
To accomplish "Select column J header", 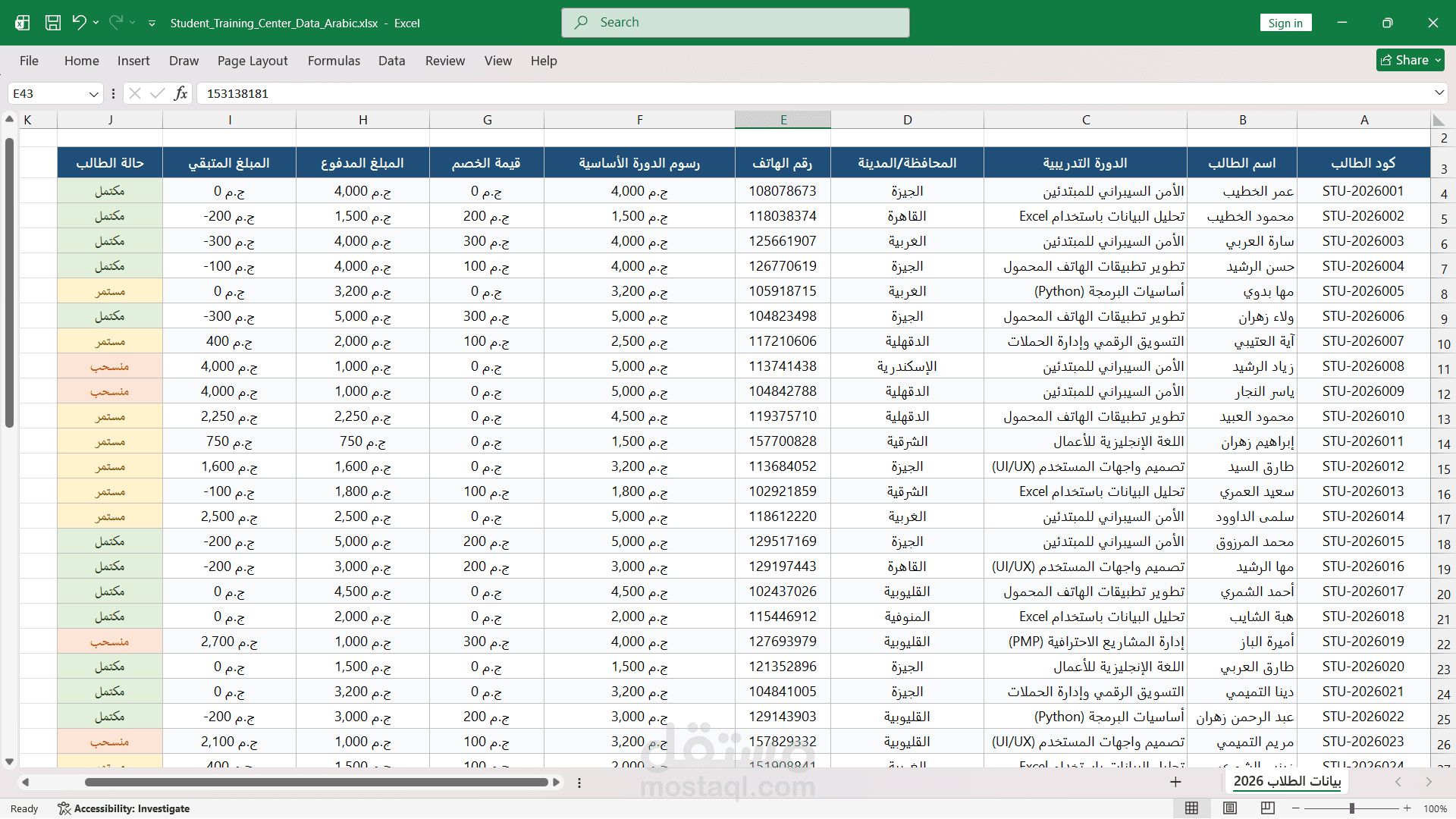I will point(111,120).
